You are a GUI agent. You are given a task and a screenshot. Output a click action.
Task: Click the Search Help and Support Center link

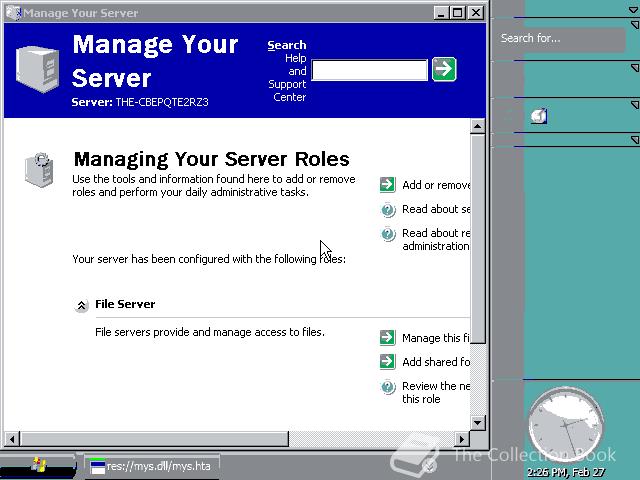287,71
